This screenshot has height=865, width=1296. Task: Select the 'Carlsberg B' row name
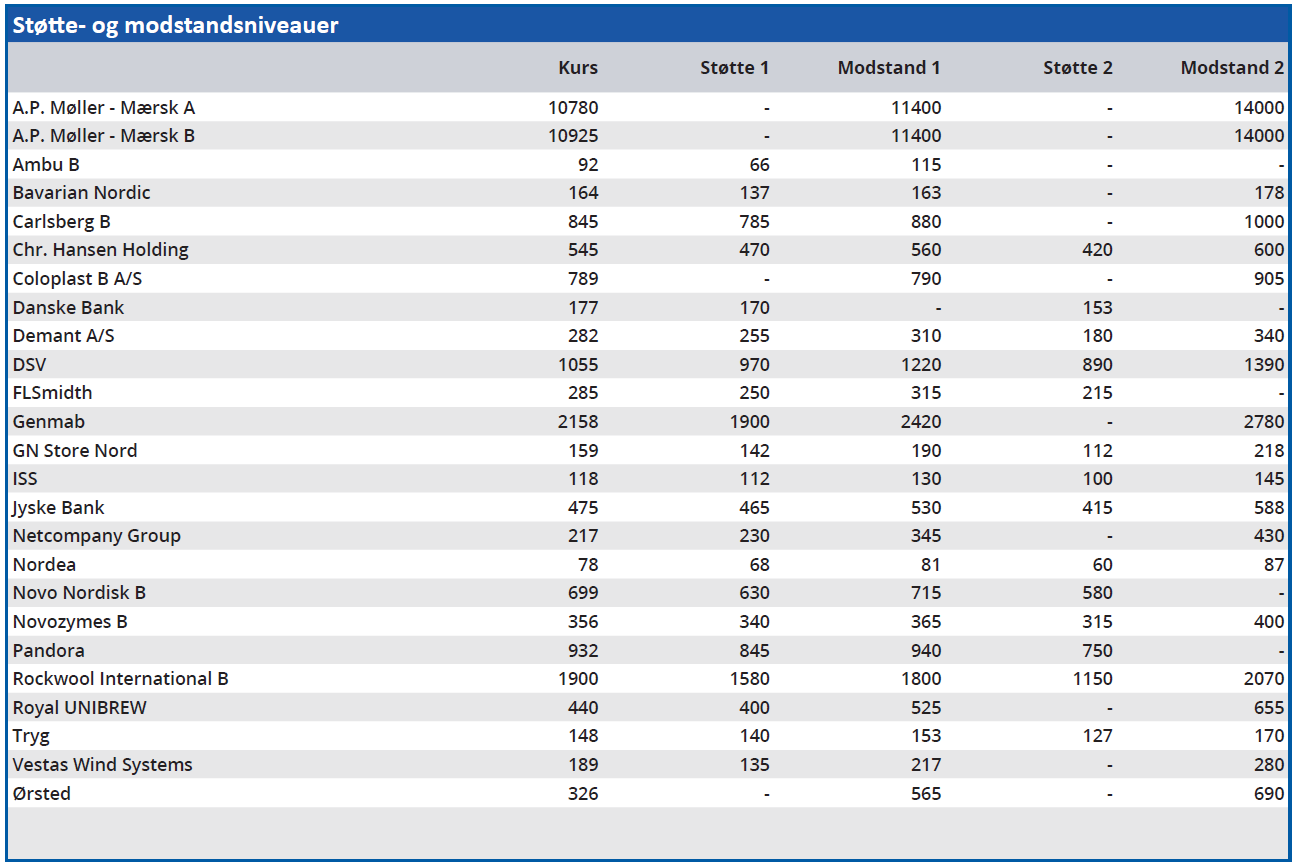pos(62,221)
